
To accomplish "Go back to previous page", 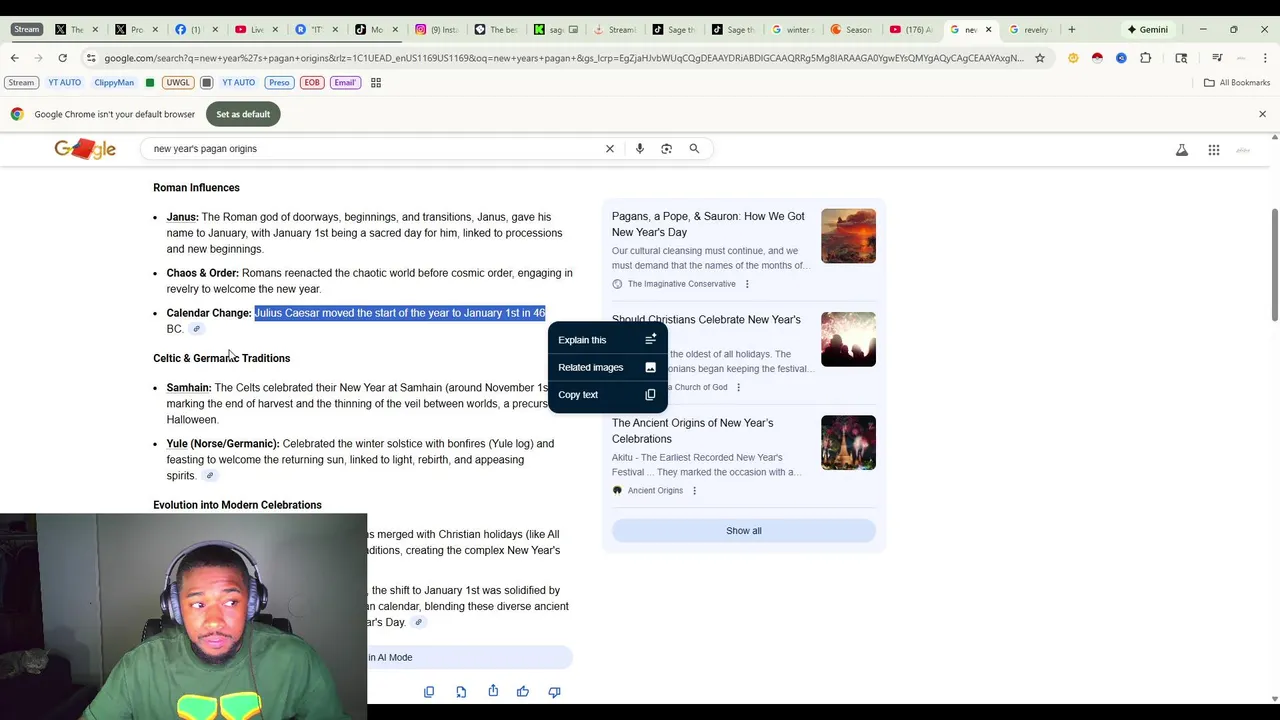I will (15, 58).
